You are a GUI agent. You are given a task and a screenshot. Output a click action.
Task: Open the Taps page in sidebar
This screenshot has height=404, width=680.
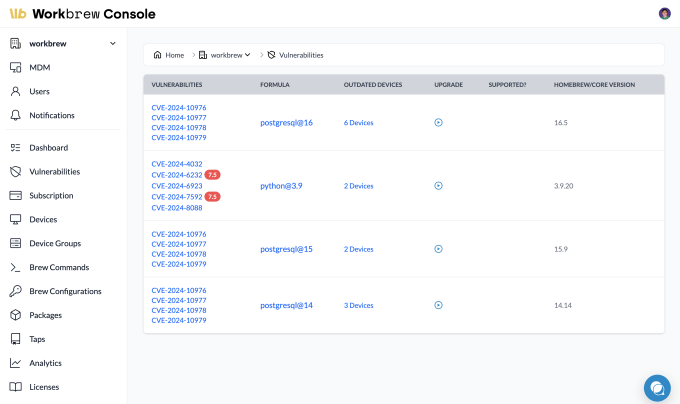pyautogui.click(x=38, y=339)
